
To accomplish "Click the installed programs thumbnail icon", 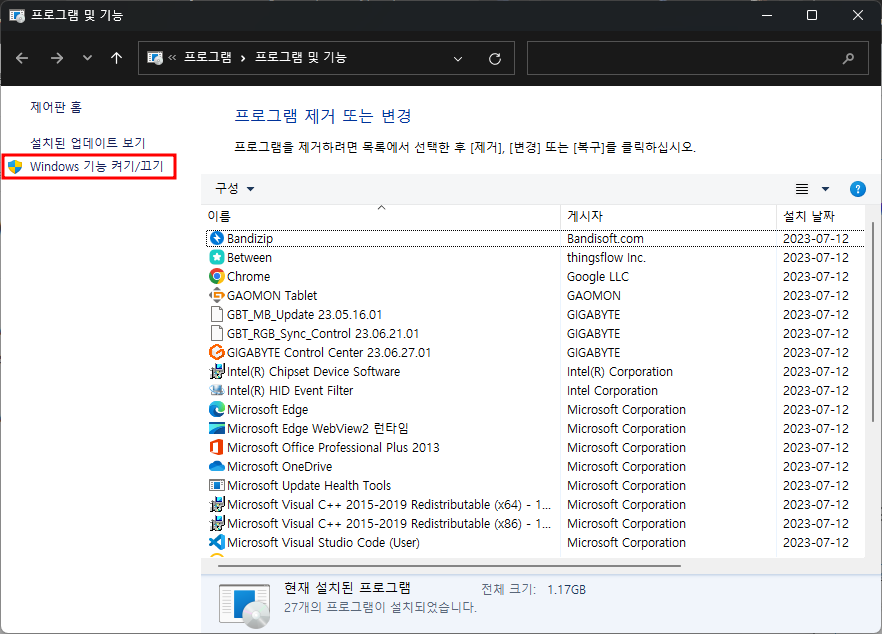I will coord(245,605).
